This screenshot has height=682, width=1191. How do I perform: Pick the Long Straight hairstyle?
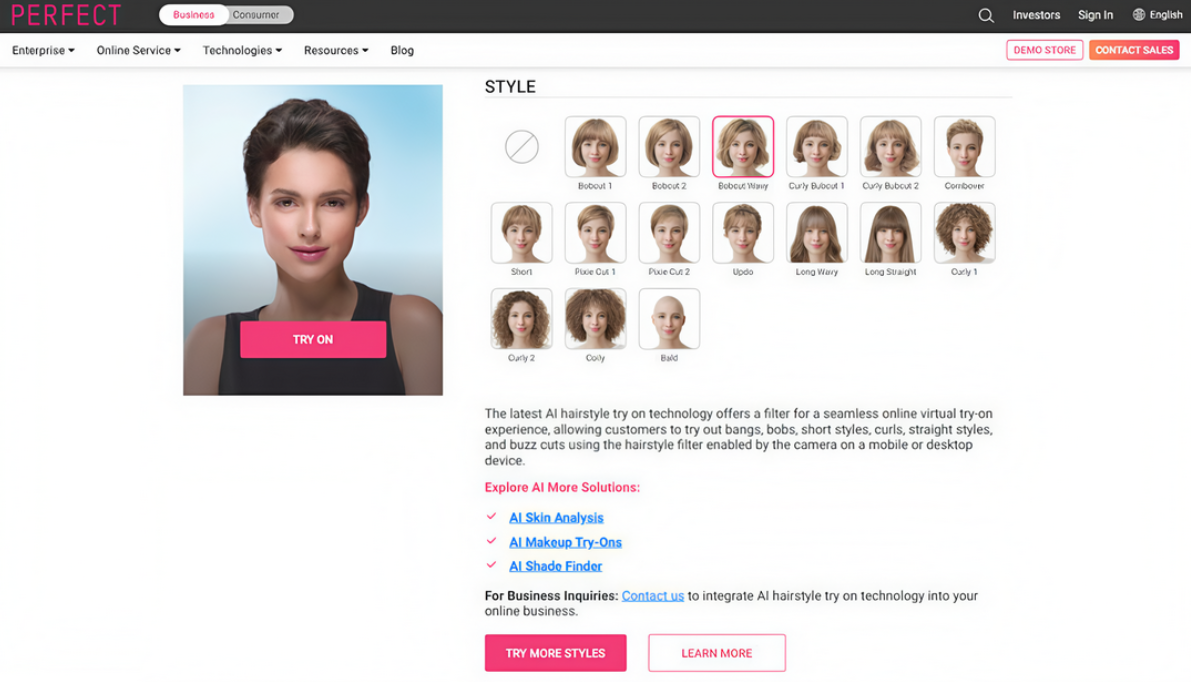click(890, 232)
